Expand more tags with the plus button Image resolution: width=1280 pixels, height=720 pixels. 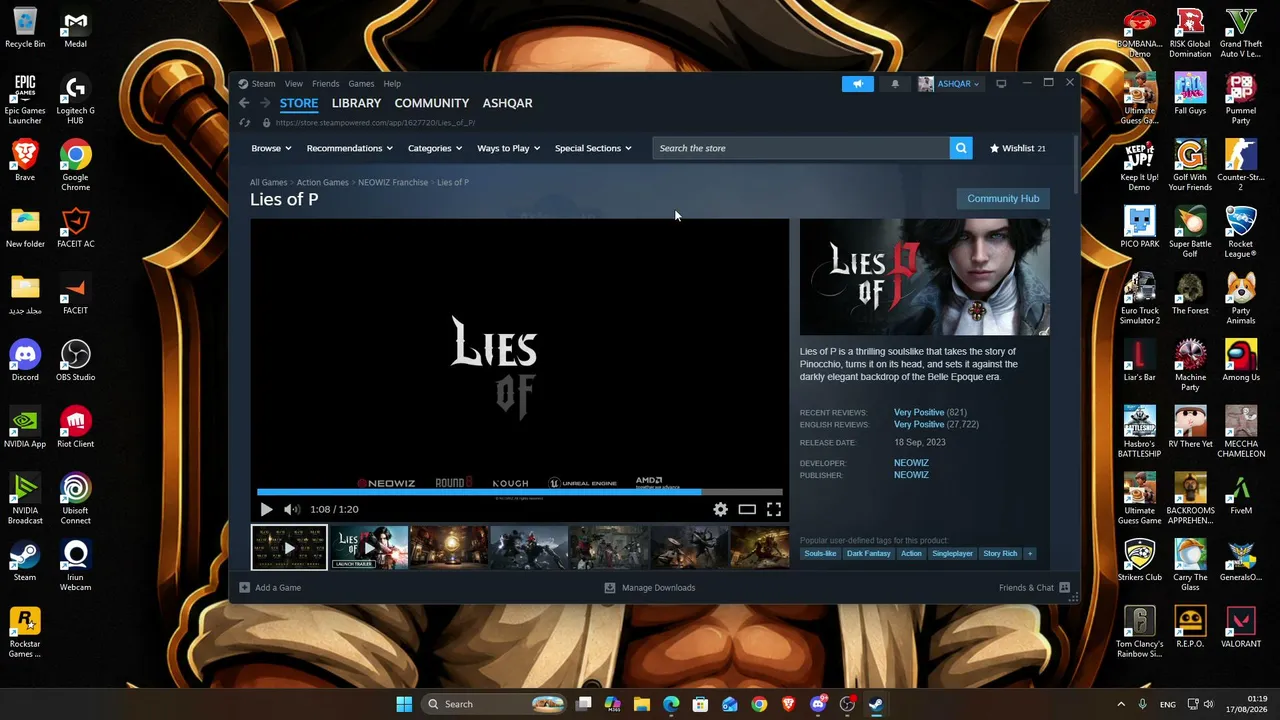tap(1030, 553)
